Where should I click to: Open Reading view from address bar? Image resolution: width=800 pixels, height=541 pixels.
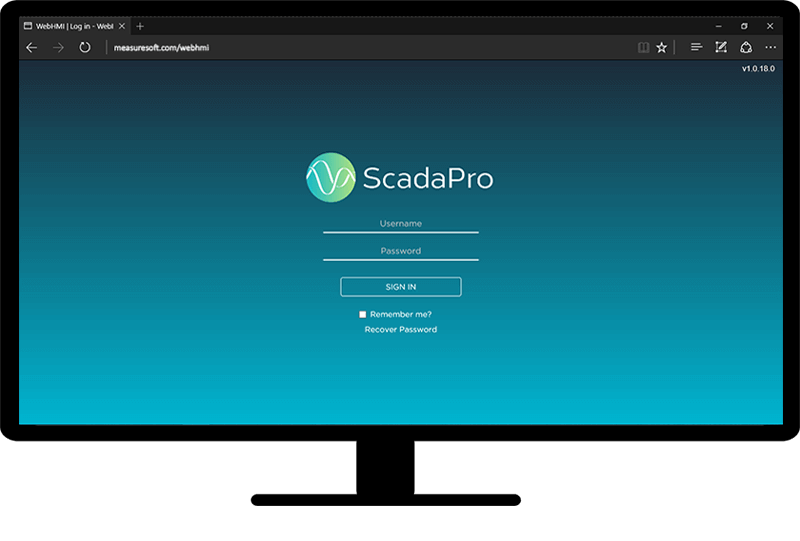[x=644, y=47]
